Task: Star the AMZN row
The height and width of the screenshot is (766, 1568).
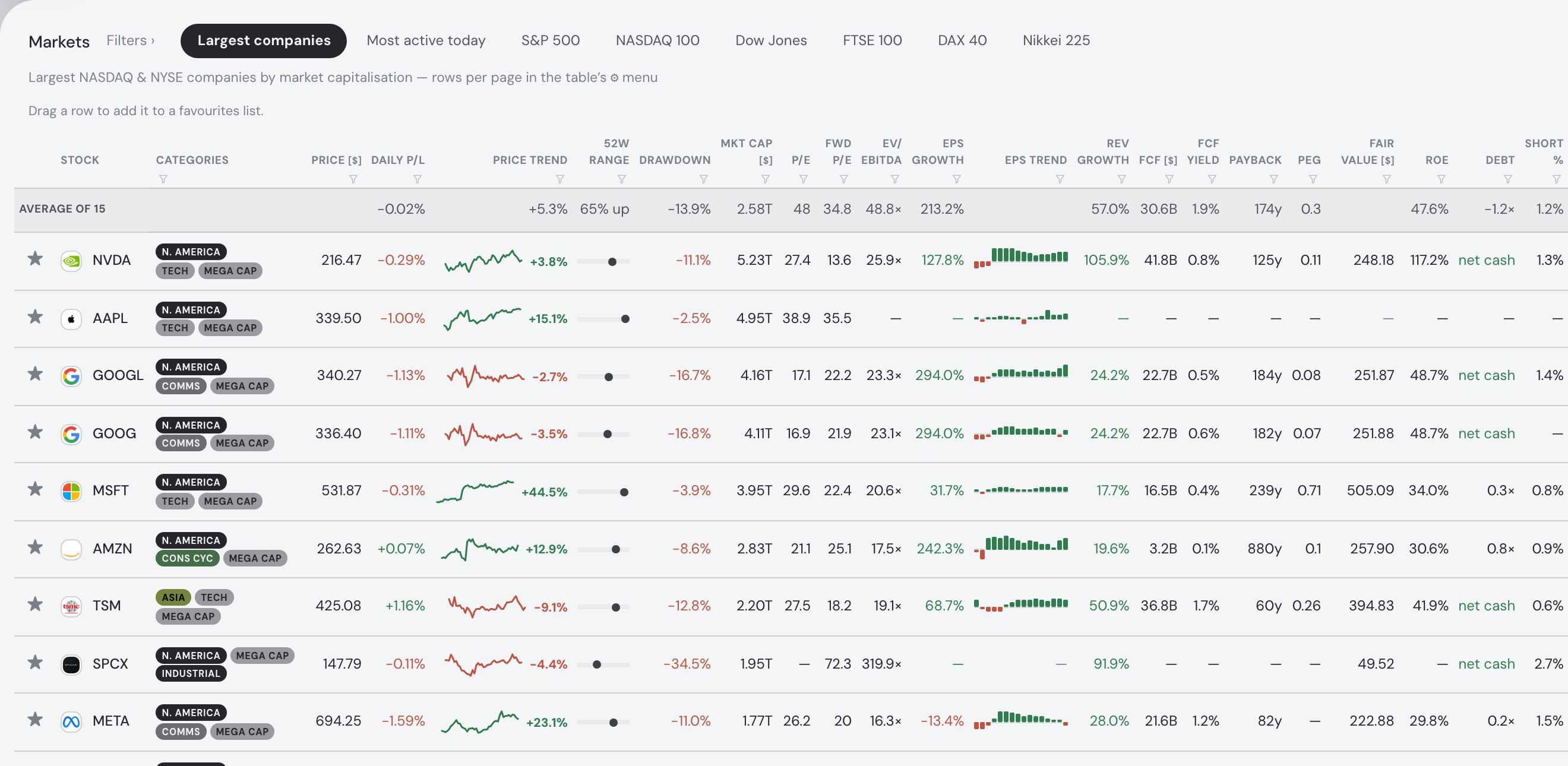Action: coord(35,547)
